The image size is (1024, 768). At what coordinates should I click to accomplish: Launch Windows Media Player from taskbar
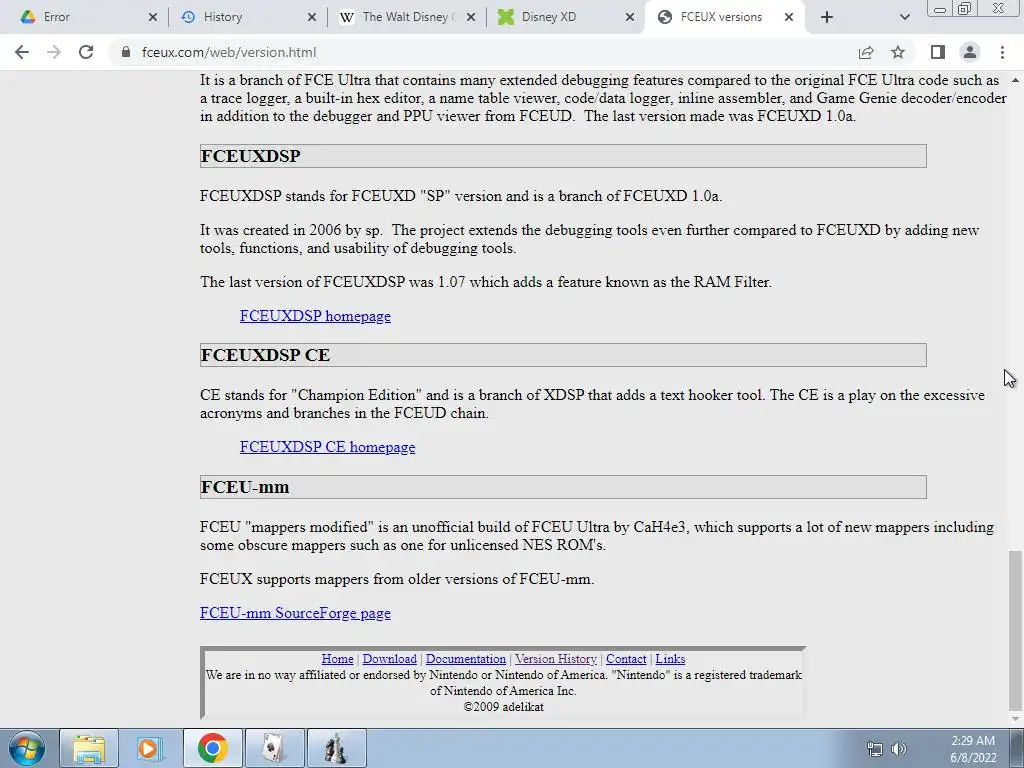click(150, 748)
